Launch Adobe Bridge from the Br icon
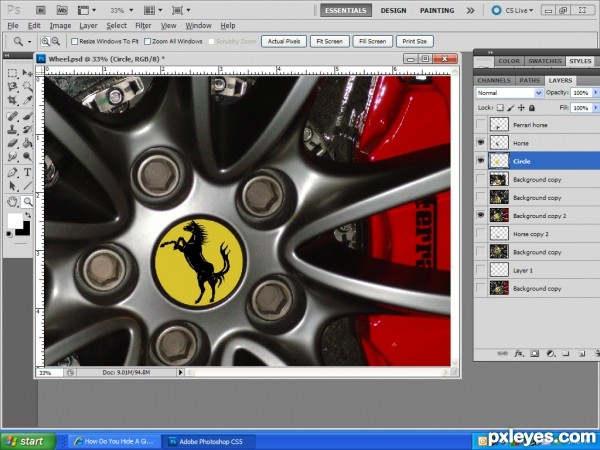This screenshot has width=600, height=450. [41, 10]
